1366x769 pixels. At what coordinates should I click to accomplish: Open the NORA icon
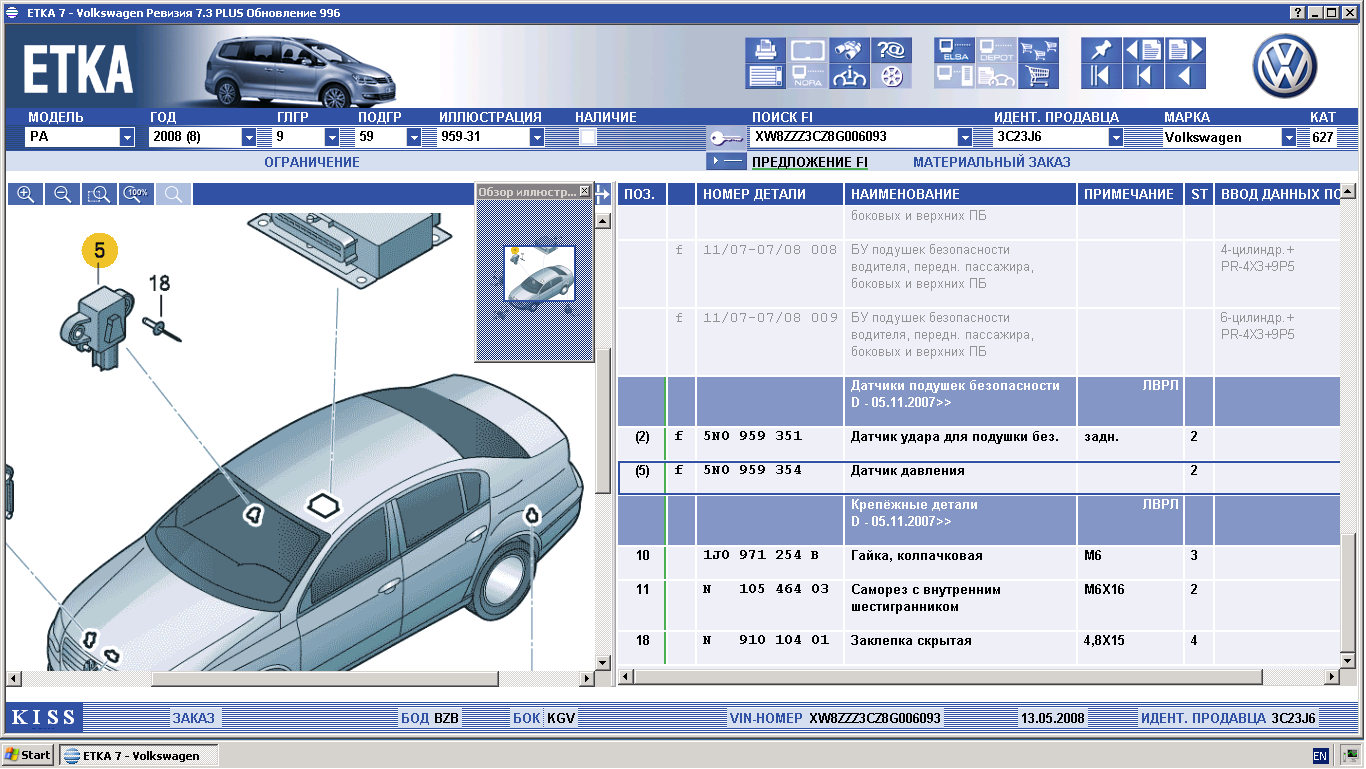tap(807, 76)
